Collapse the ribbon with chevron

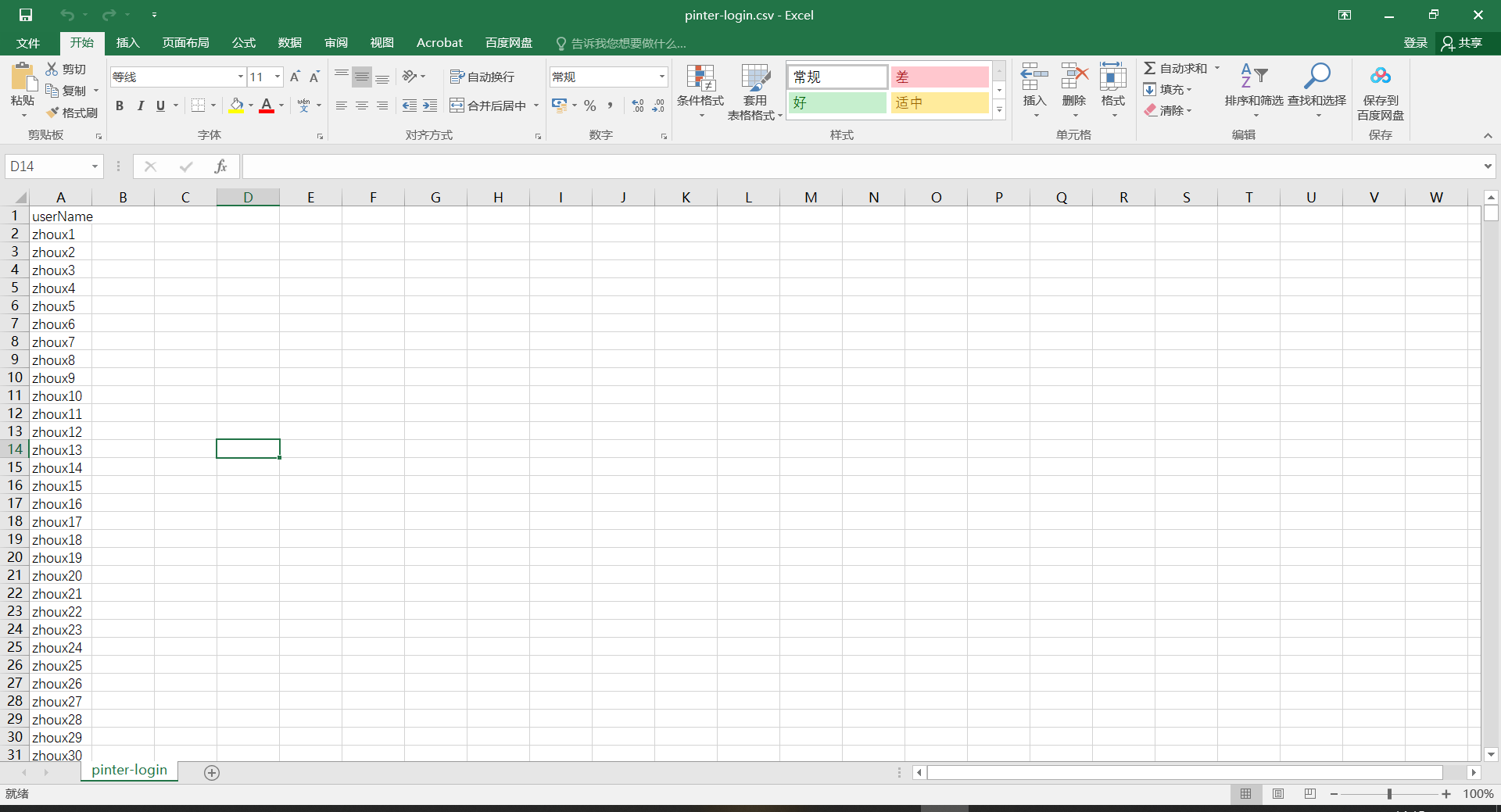[1488, 136]
